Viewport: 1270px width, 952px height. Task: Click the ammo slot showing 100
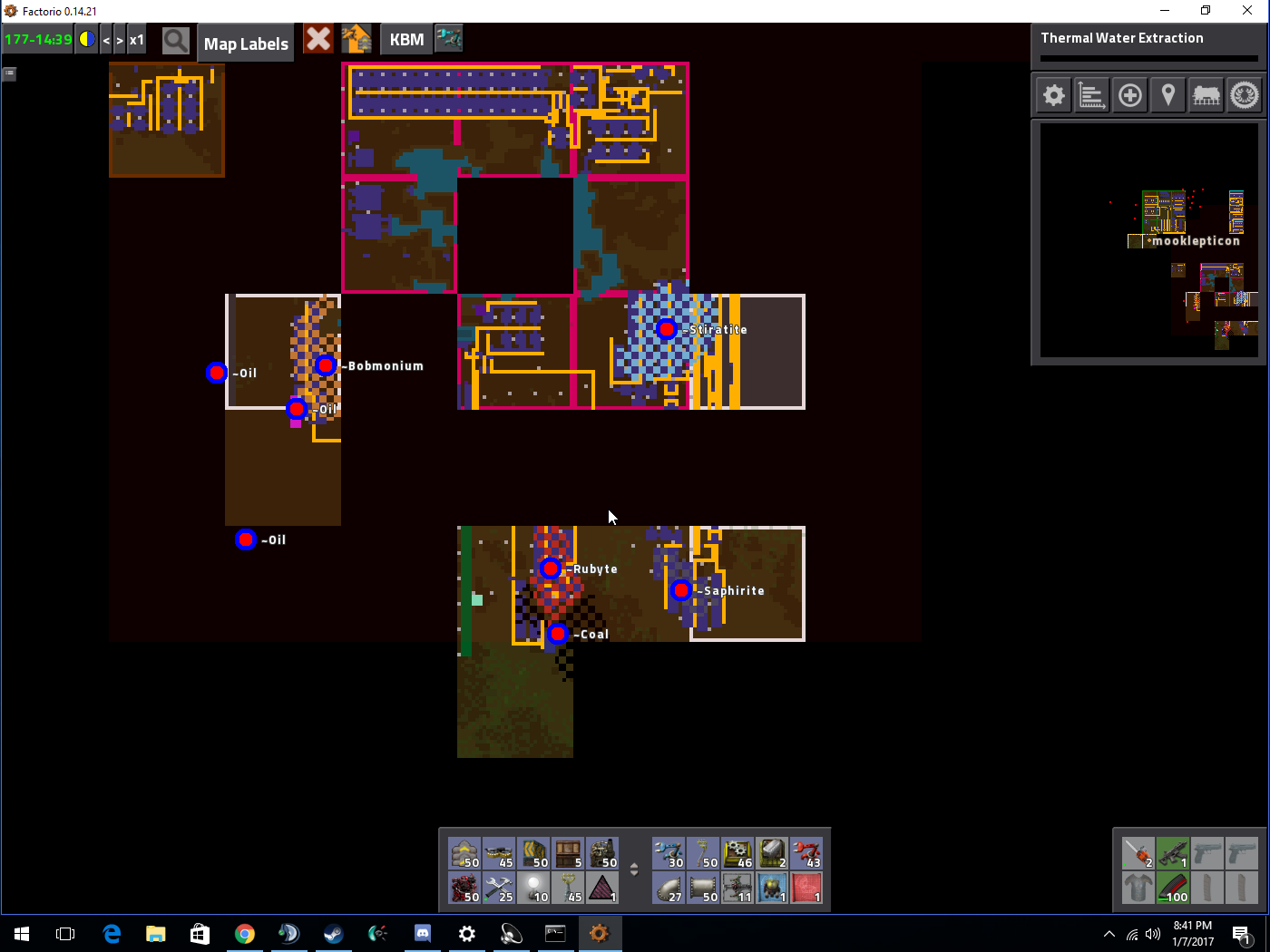click(x=1173, y=888)
